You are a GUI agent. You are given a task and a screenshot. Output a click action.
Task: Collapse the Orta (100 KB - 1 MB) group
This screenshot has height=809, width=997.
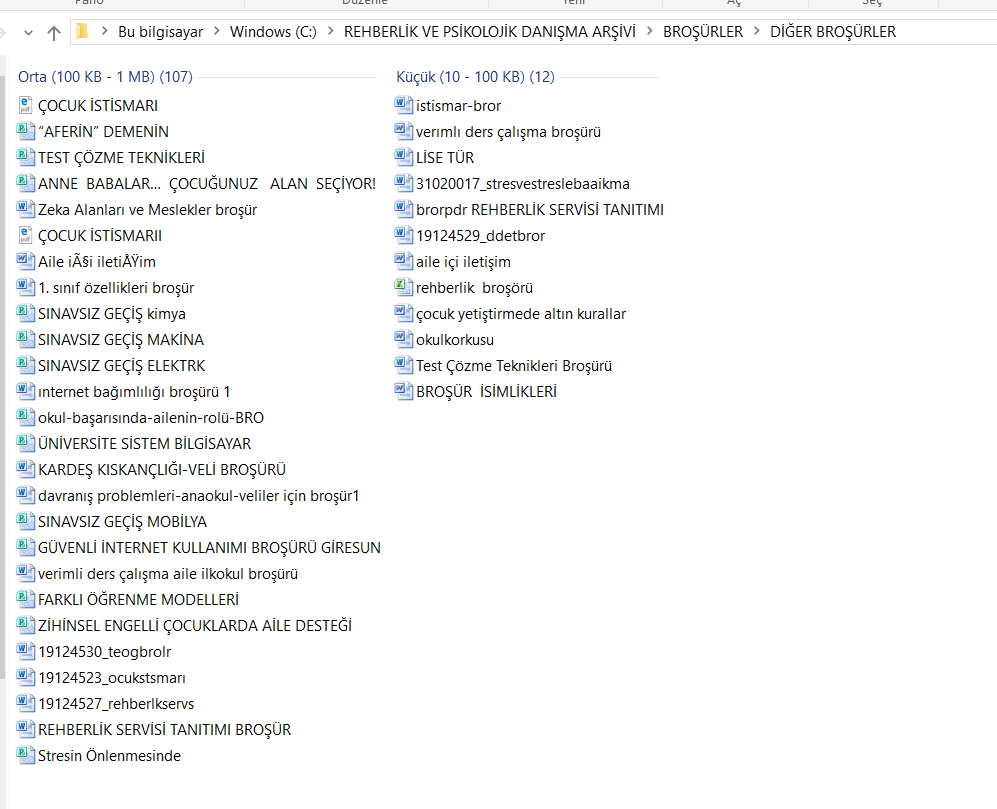(x=105, y=77)
